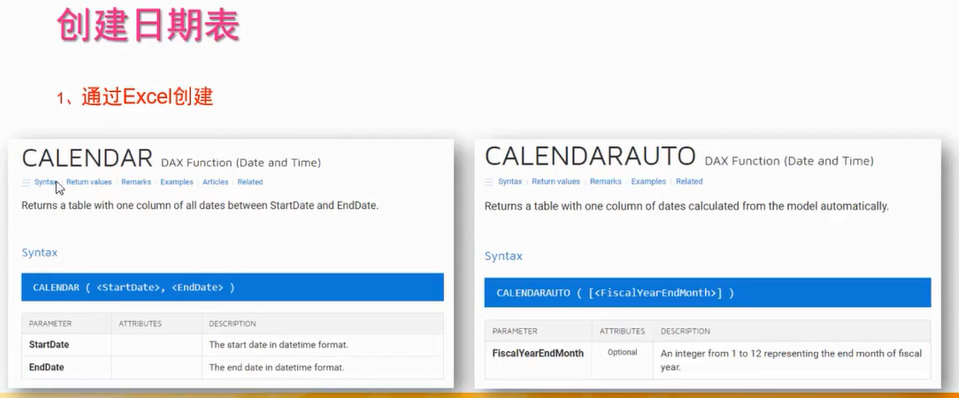Jump to Syntax link under CALENDAR

46,182
